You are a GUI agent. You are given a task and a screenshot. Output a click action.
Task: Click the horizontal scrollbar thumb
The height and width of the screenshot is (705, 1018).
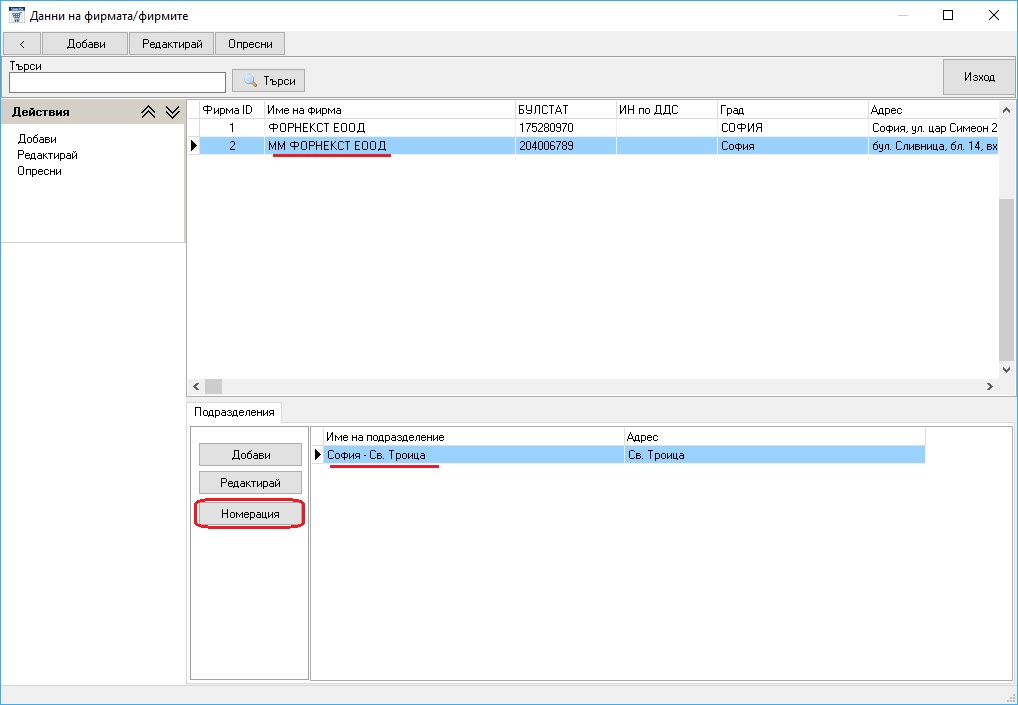coord(214,386)
